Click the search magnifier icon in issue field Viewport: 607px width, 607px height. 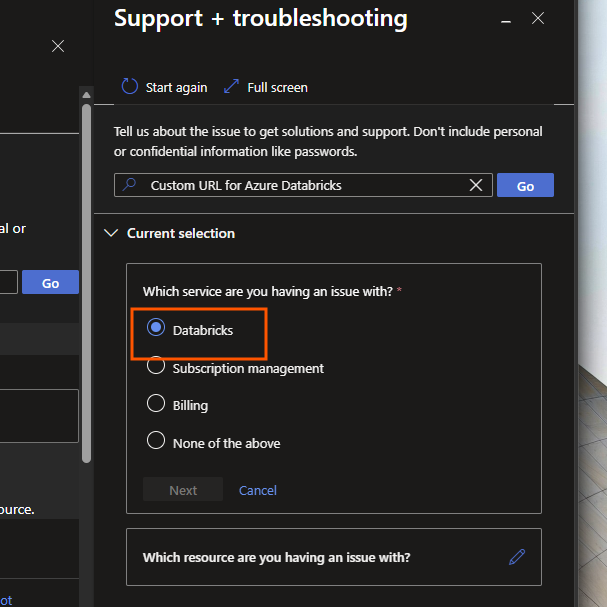[129, 184]
